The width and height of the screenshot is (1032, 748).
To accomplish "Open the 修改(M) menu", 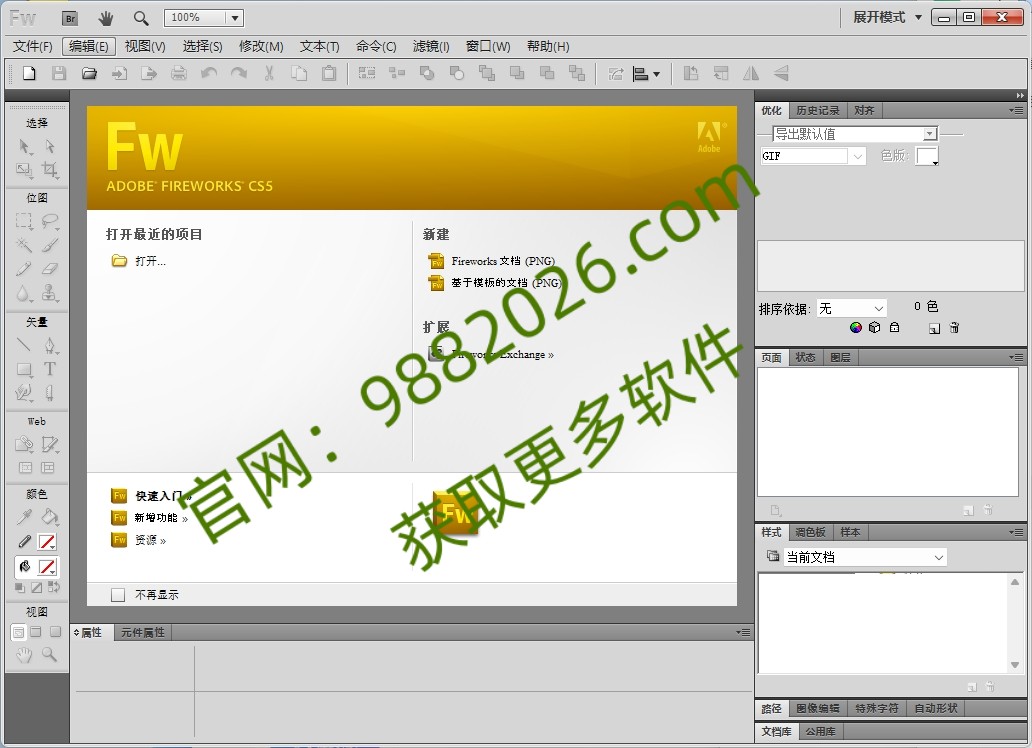I will [x=261, y=47].
